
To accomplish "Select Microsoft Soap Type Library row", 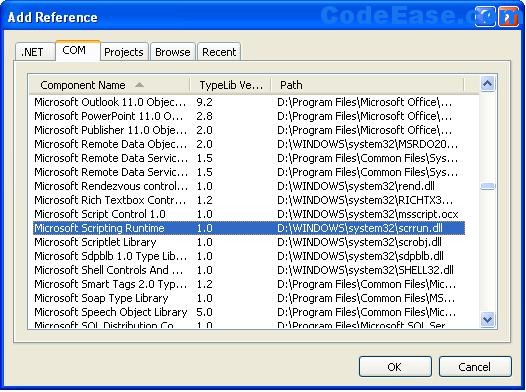I will coord(249,298).
